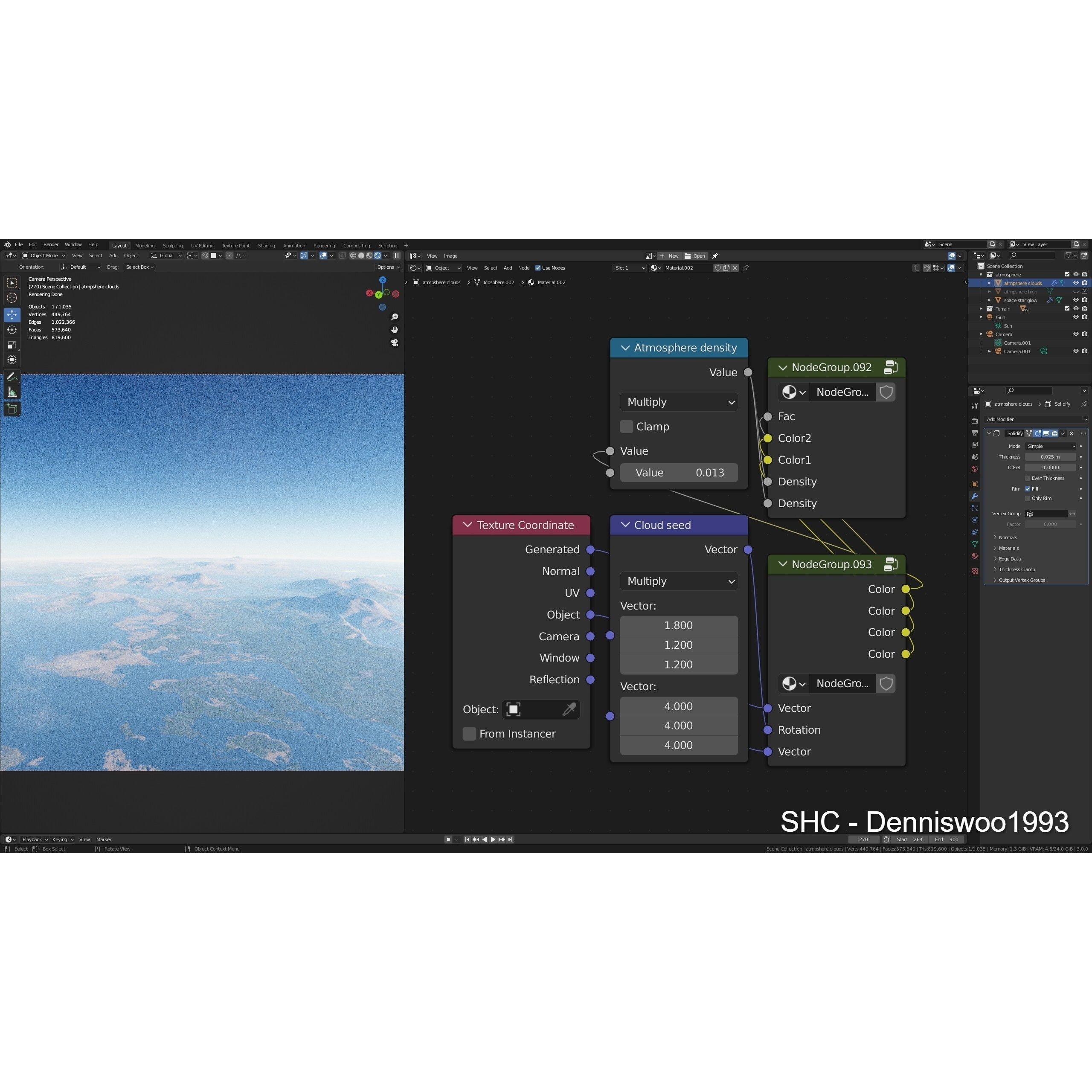
Task: Open the Render menu
Action: click(x=51, y=245)
